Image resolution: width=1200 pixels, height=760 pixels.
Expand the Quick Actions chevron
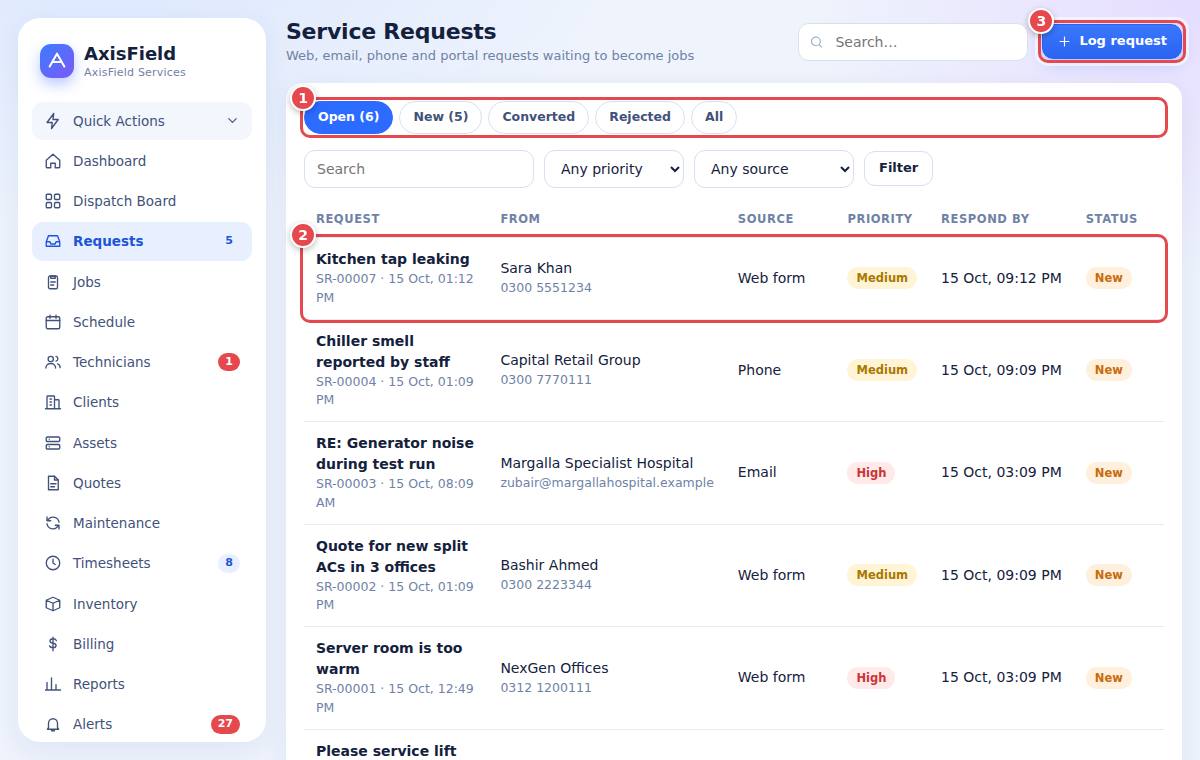point(232,121)
